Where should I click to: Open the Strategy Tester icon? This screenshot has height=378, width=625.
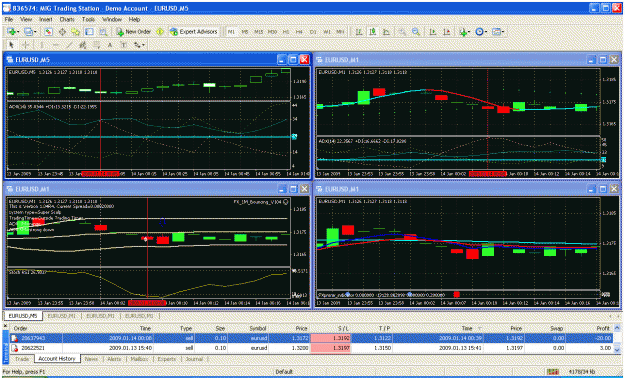coord(103,32)
